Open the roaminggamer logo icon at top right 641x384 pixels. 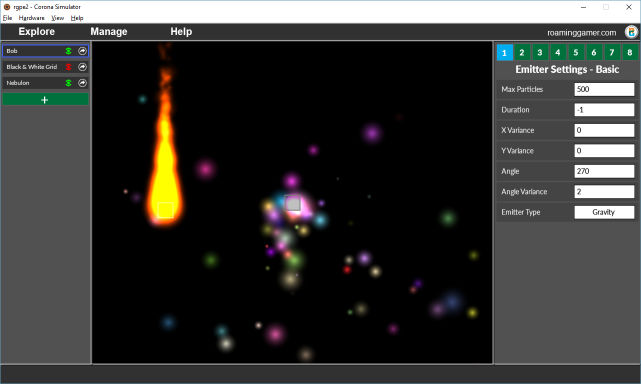click(631, 32)
